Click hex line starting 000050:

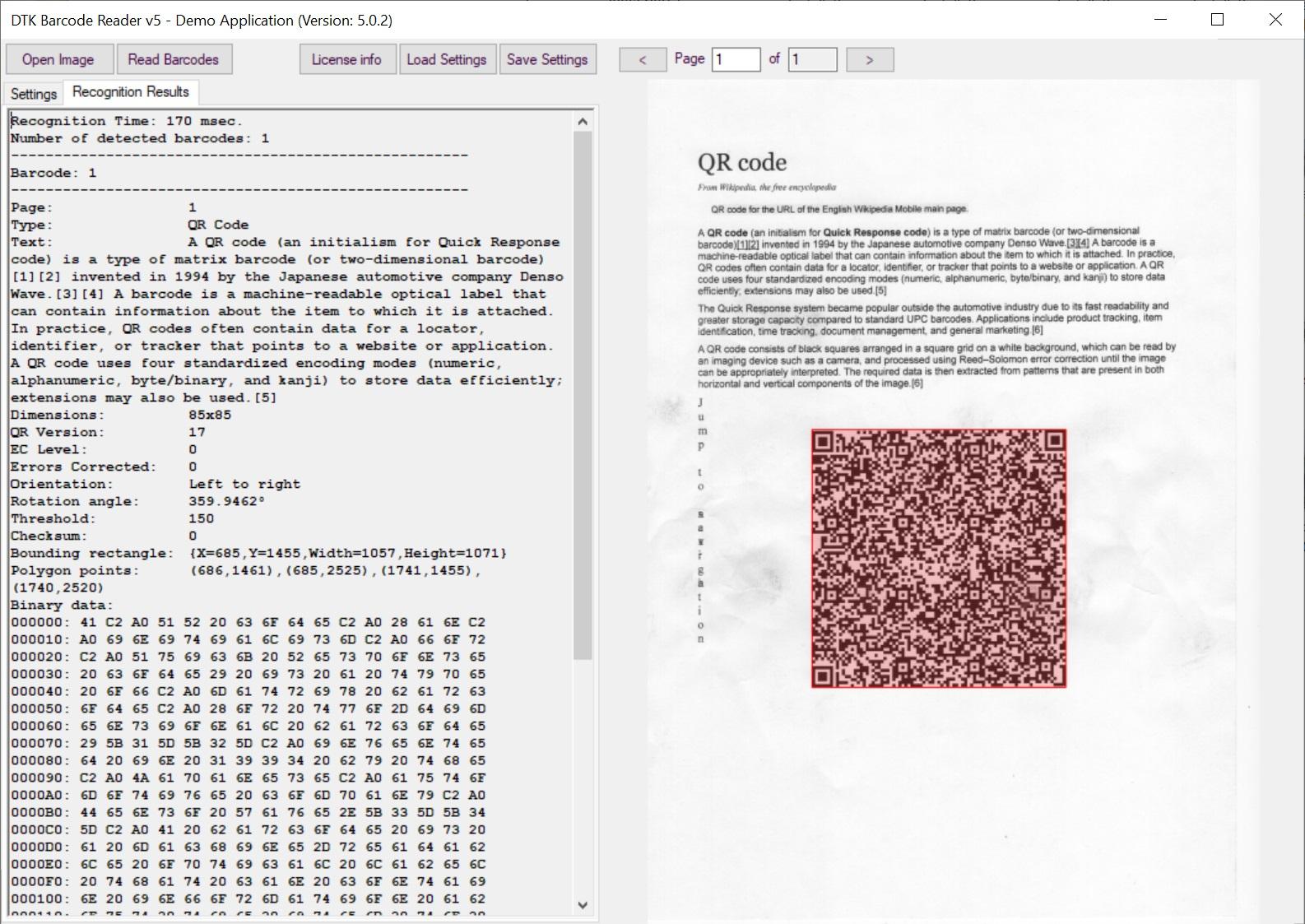click(x=248, y=708)
